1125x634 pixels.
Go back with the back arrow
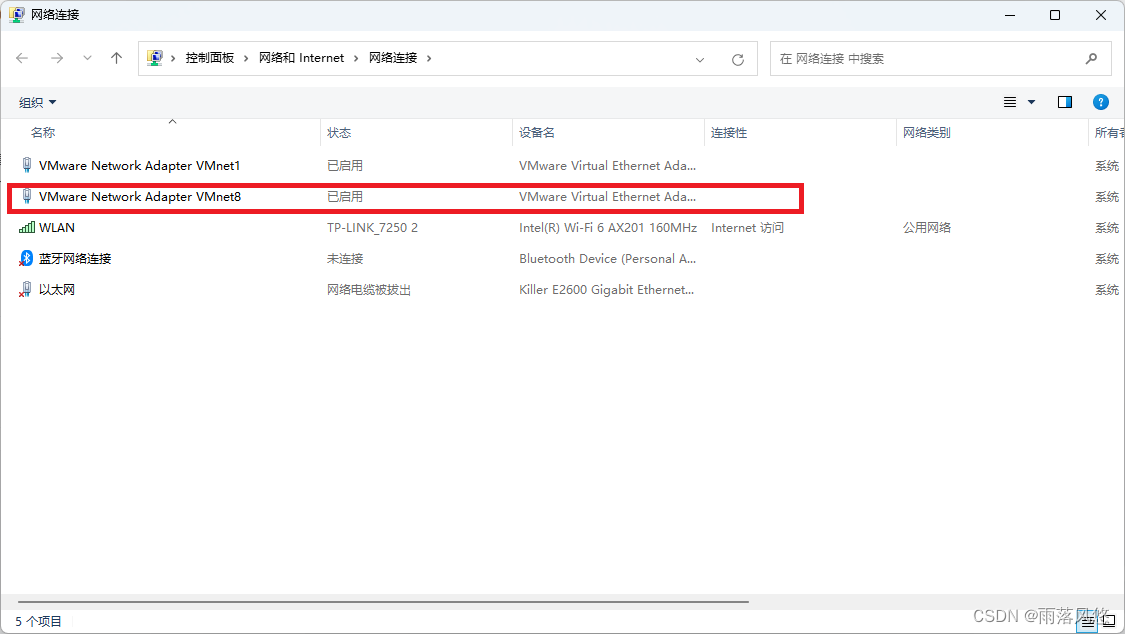[22, 58]
